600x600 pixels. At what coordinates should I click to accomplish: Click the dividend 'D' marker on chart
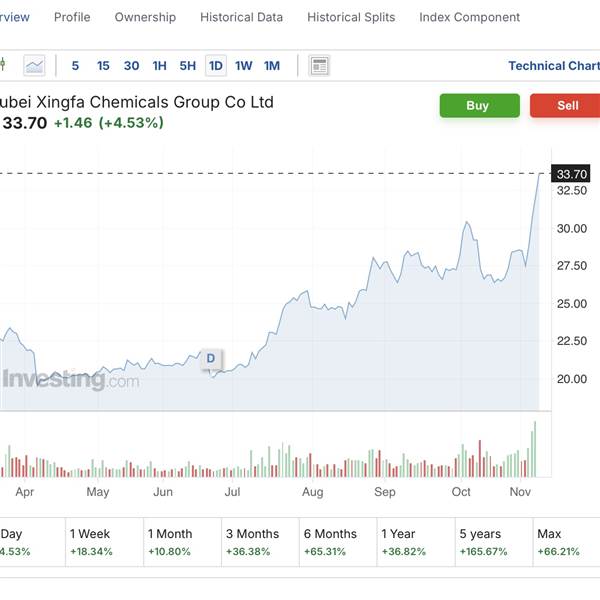(211, 359)
